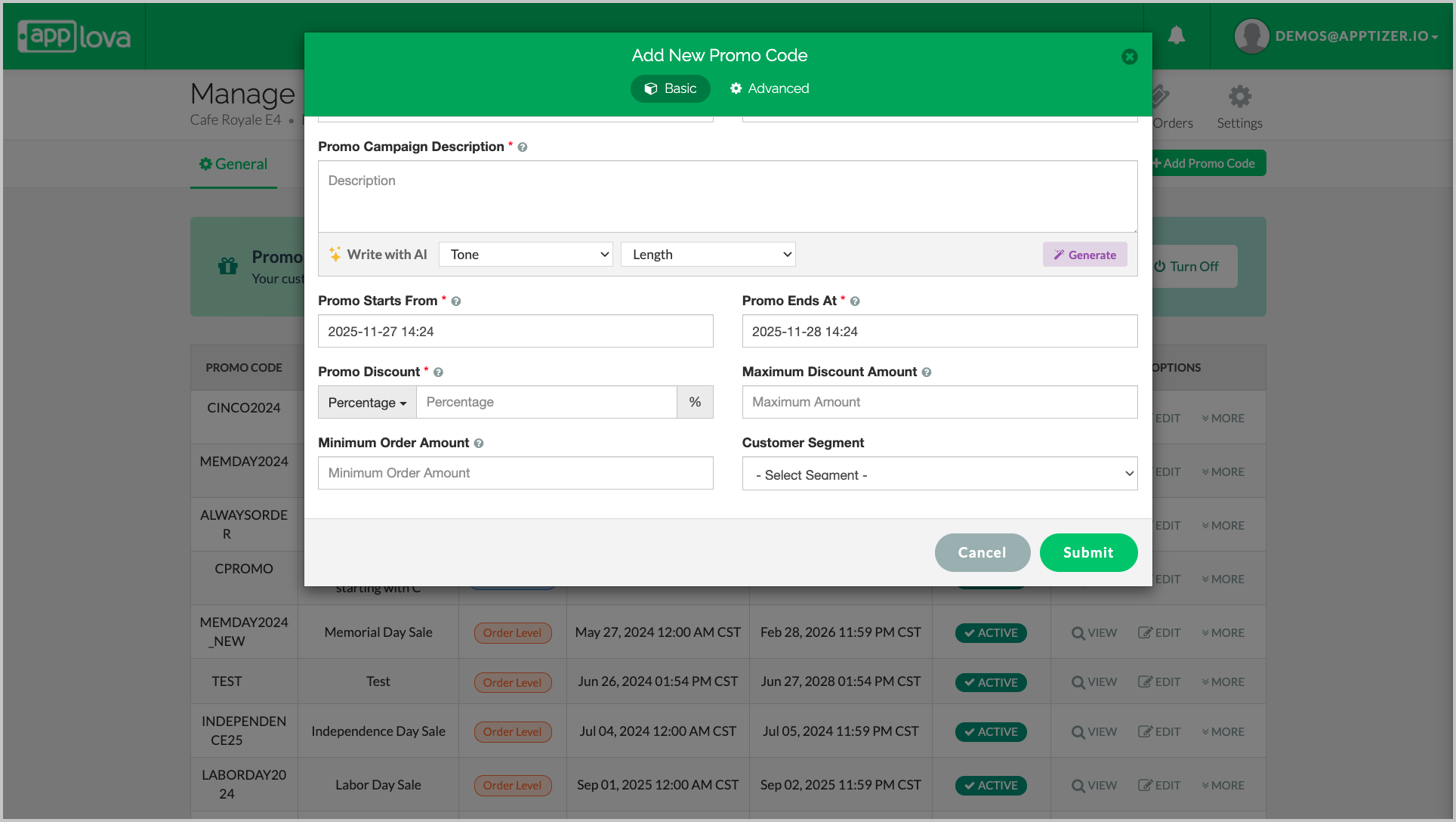This screenshot has height=822, width=1456.
Task: Click the Generate AI button
Action: [1084, 255]
